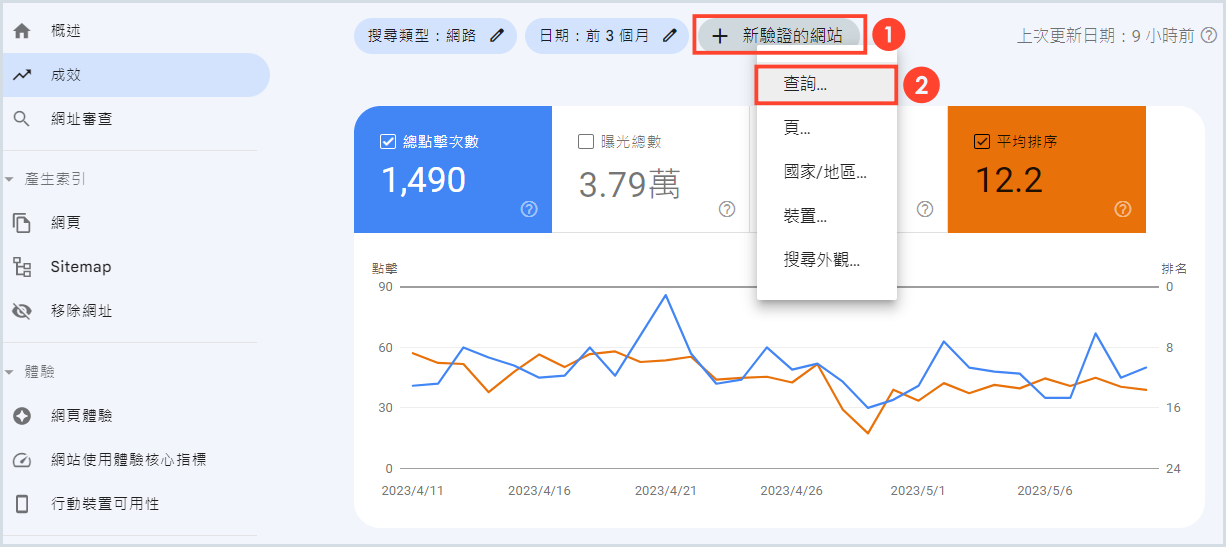Open the 成效 report in sidebar

click(x=66, y=75)
